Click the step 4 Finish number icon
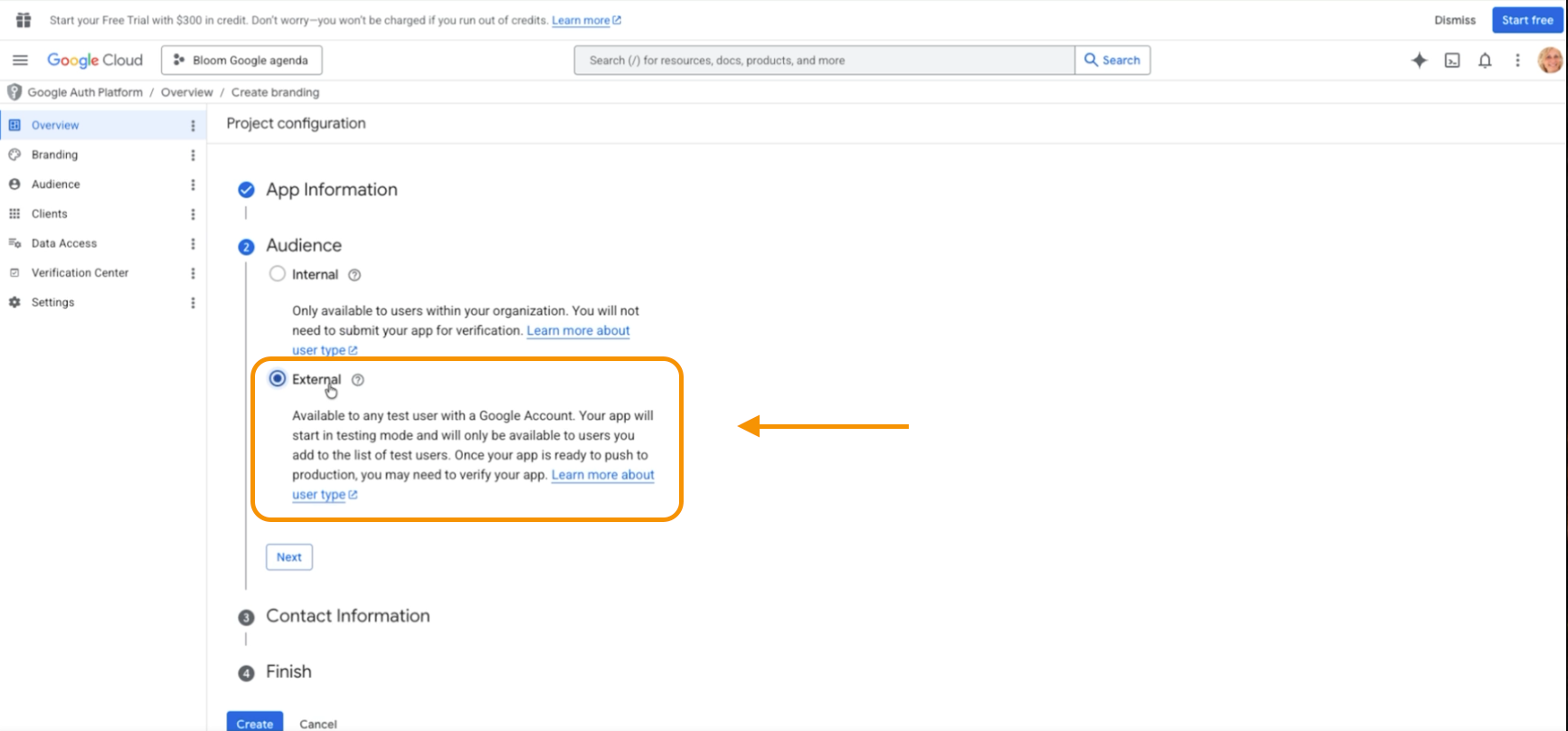This screenshot has width=1568, height=731. pos(246,673)
